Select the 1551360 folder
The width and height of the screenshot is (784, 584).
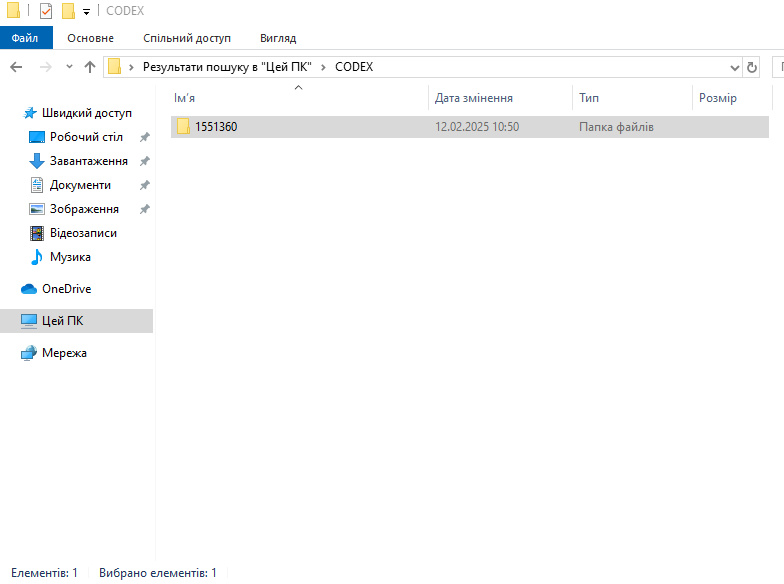click(216, 127)
